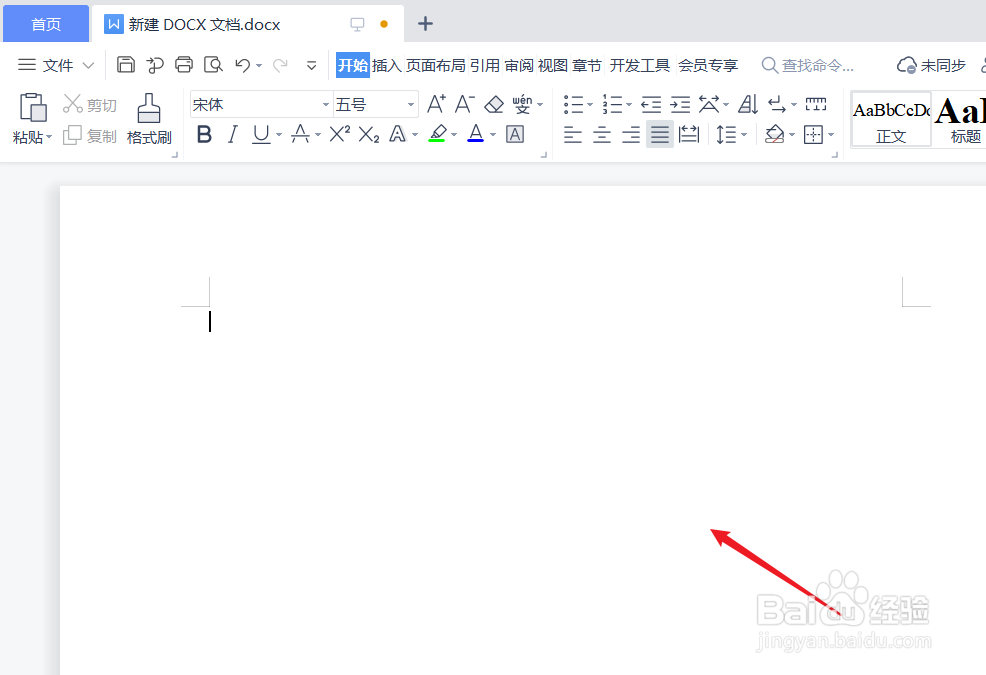Viewport: 986px width, 675px height.
Task: Click the character border A icon
Action: point(515,134)
